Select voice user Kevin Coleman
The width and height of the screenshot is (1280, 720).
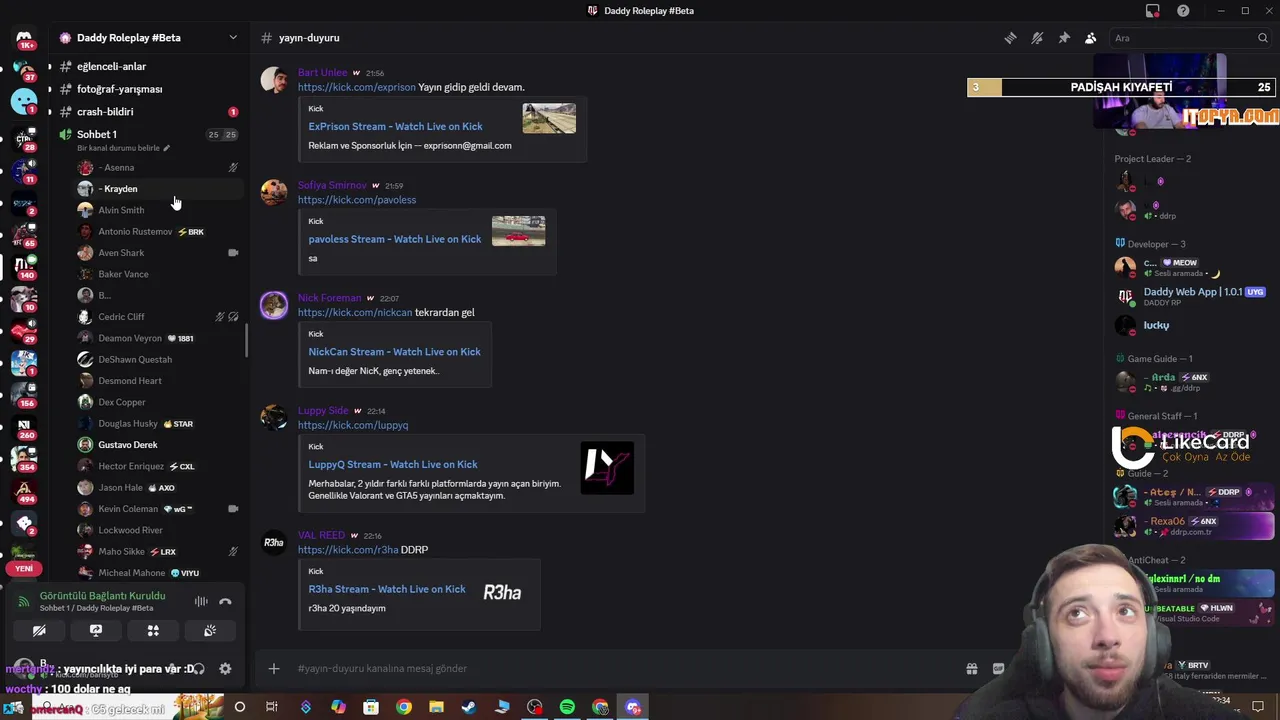pyautogui.click(x=128, y=509)
